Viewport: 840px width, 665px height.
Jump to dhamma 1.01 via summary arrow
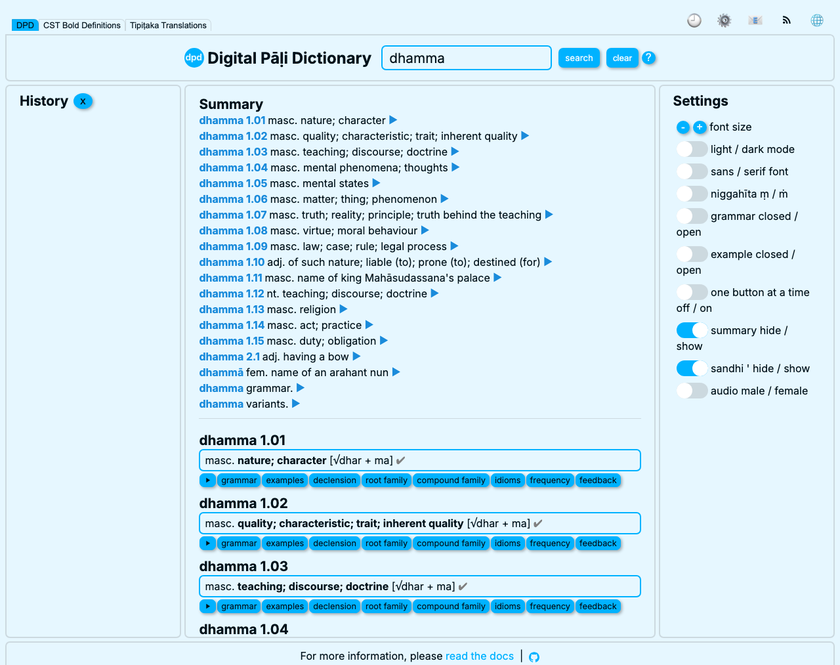[393, 120]
